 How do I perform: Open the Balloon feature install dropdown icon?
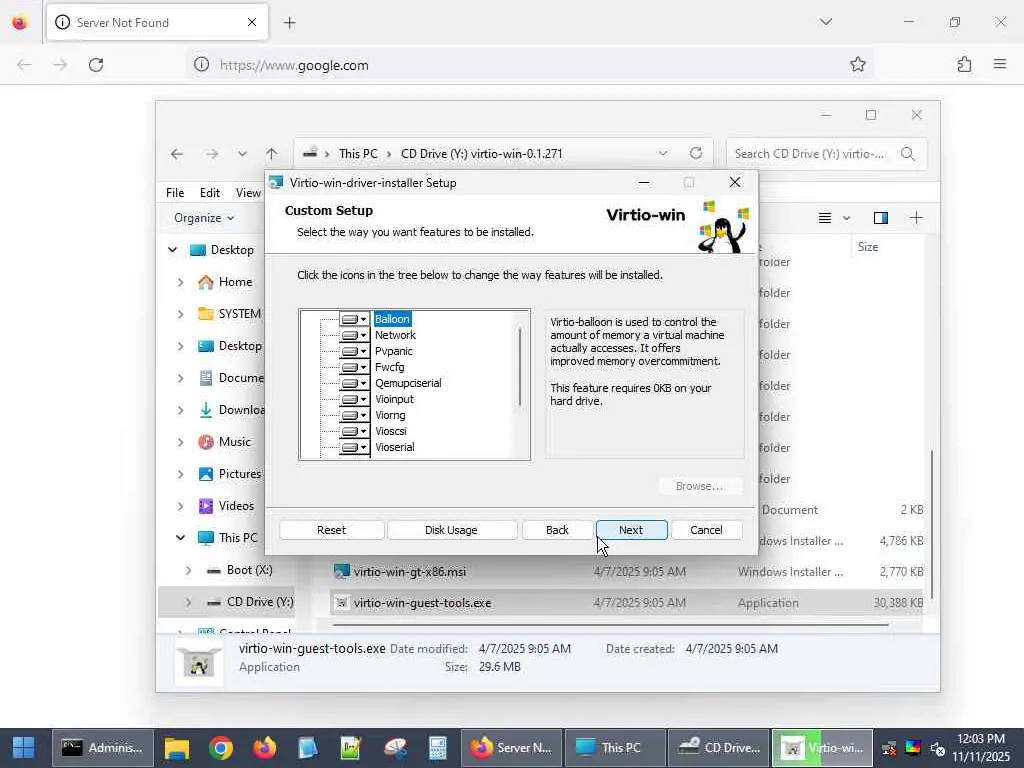tap(354, 319)
